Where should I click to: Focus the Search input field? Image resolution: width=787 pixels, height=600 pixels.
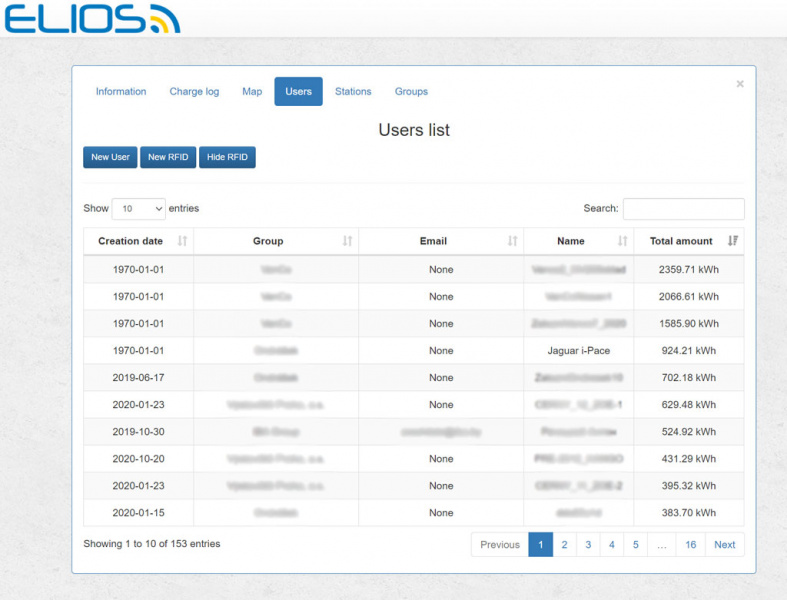point(684,208)
